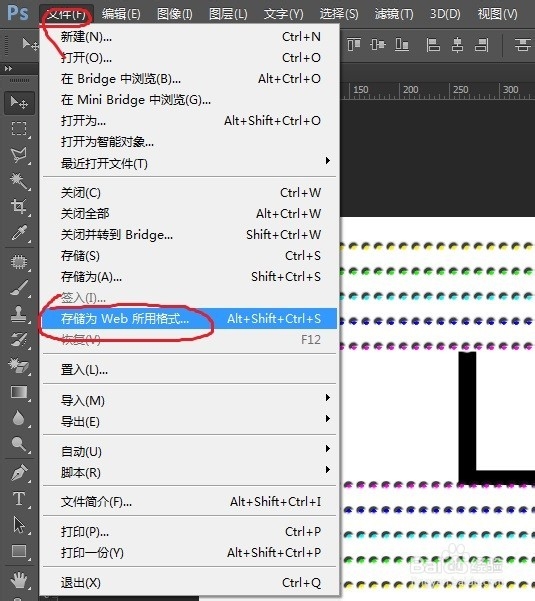Select the Brush tool

(19, 288)
